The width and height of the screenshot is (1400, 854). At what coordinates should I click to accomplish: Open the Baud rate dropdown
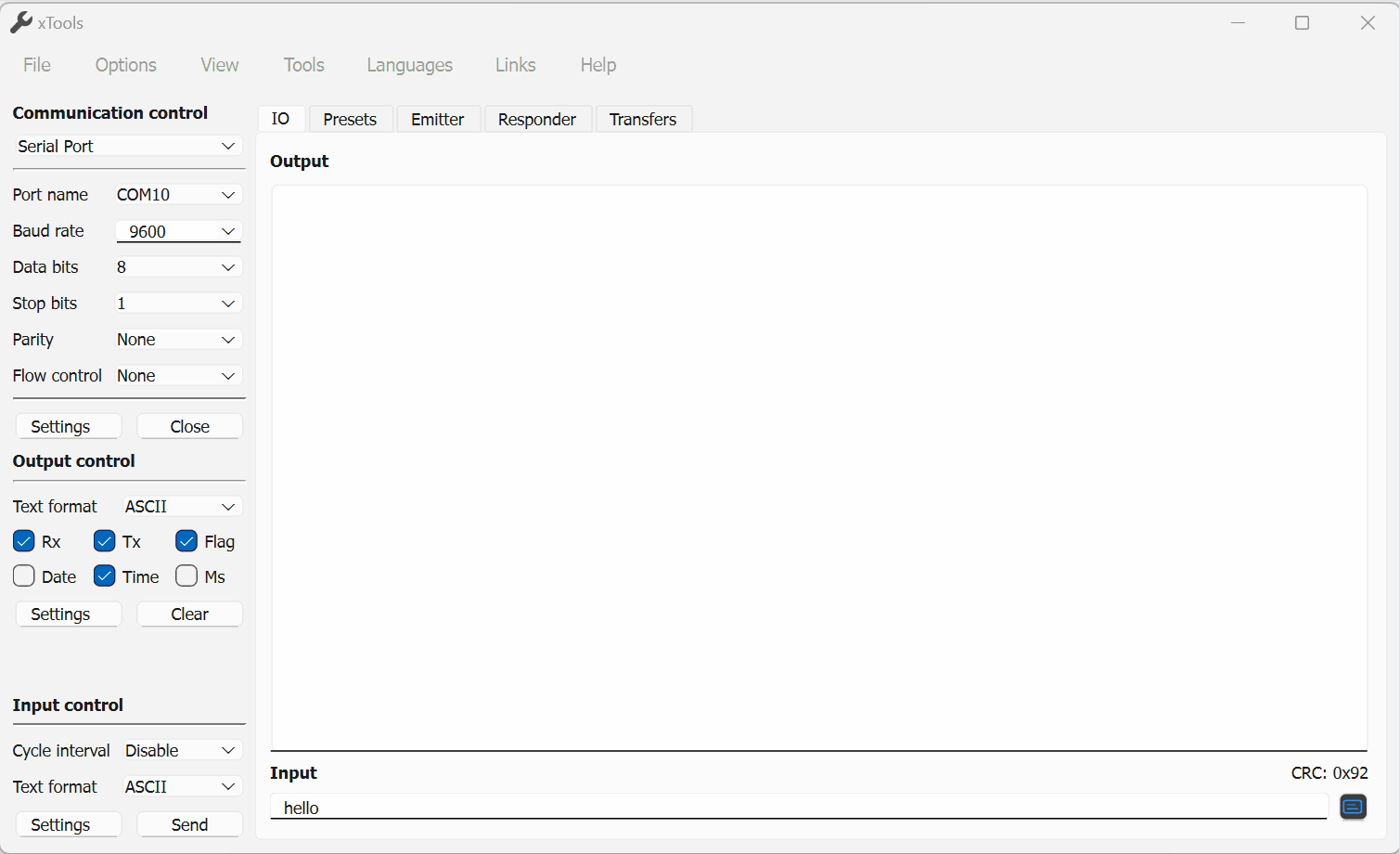(x=177, y=231)
